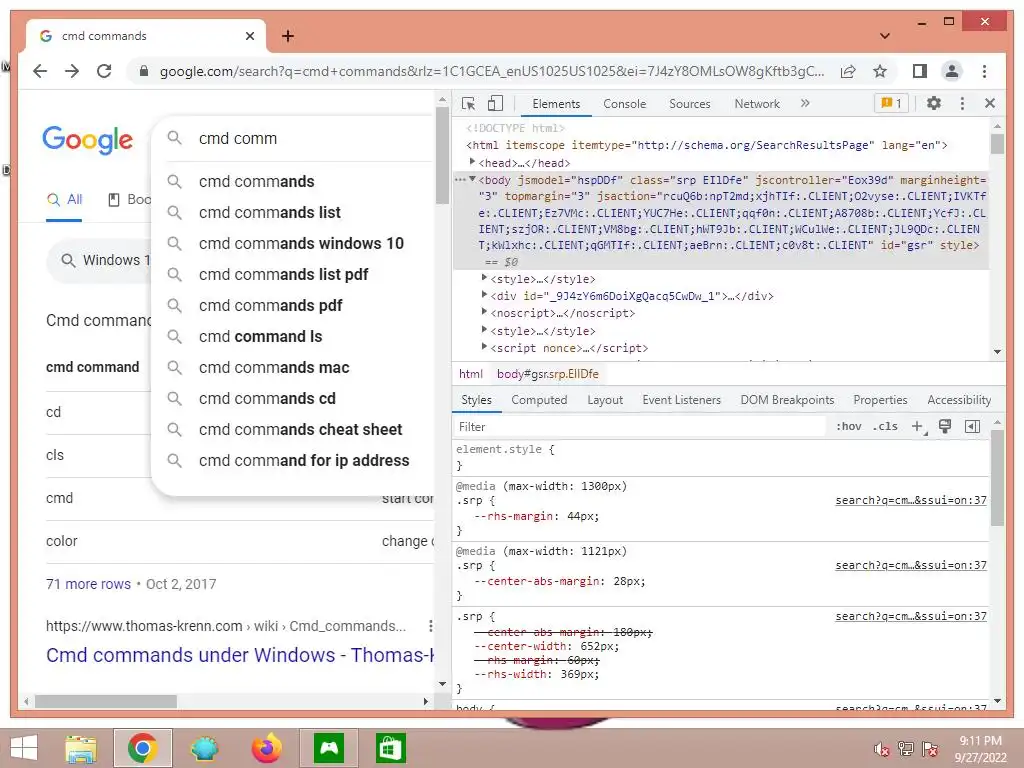This screenshot has height=768, width=1024.
Task: Expand the script nonce element node
Action: click(484, 347)
